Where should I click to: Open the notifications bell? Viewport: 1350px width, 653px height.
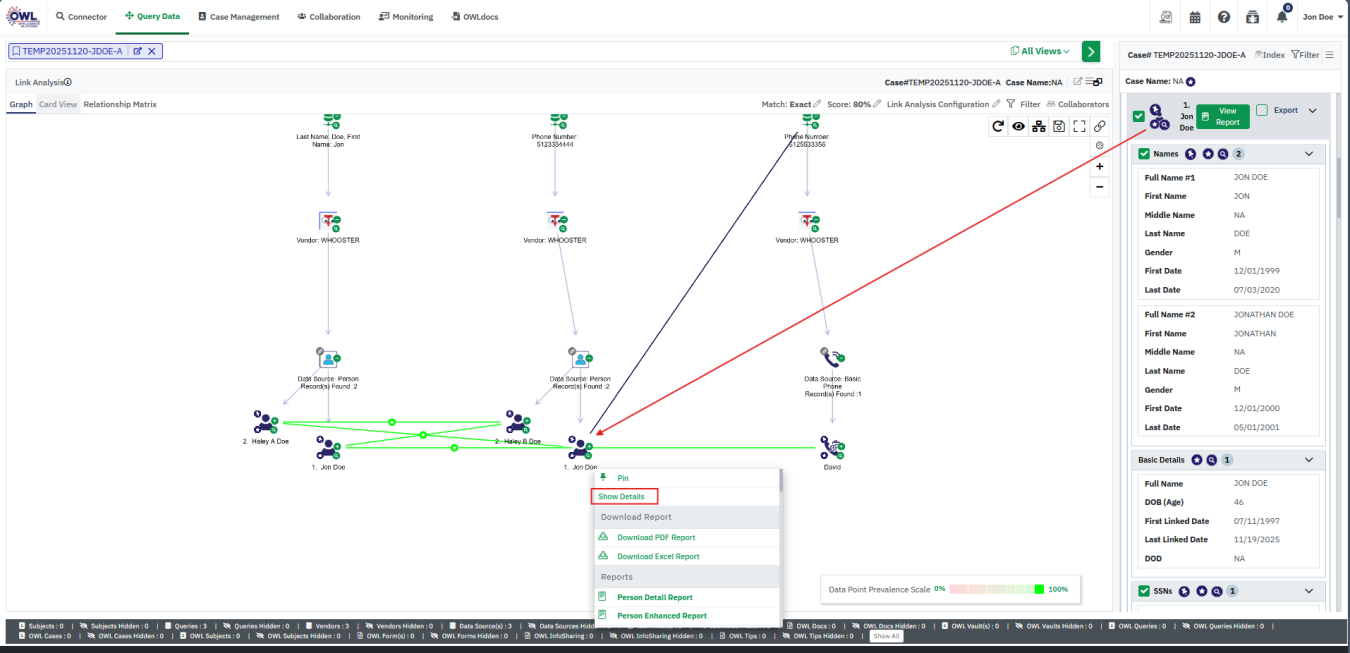1282,17
